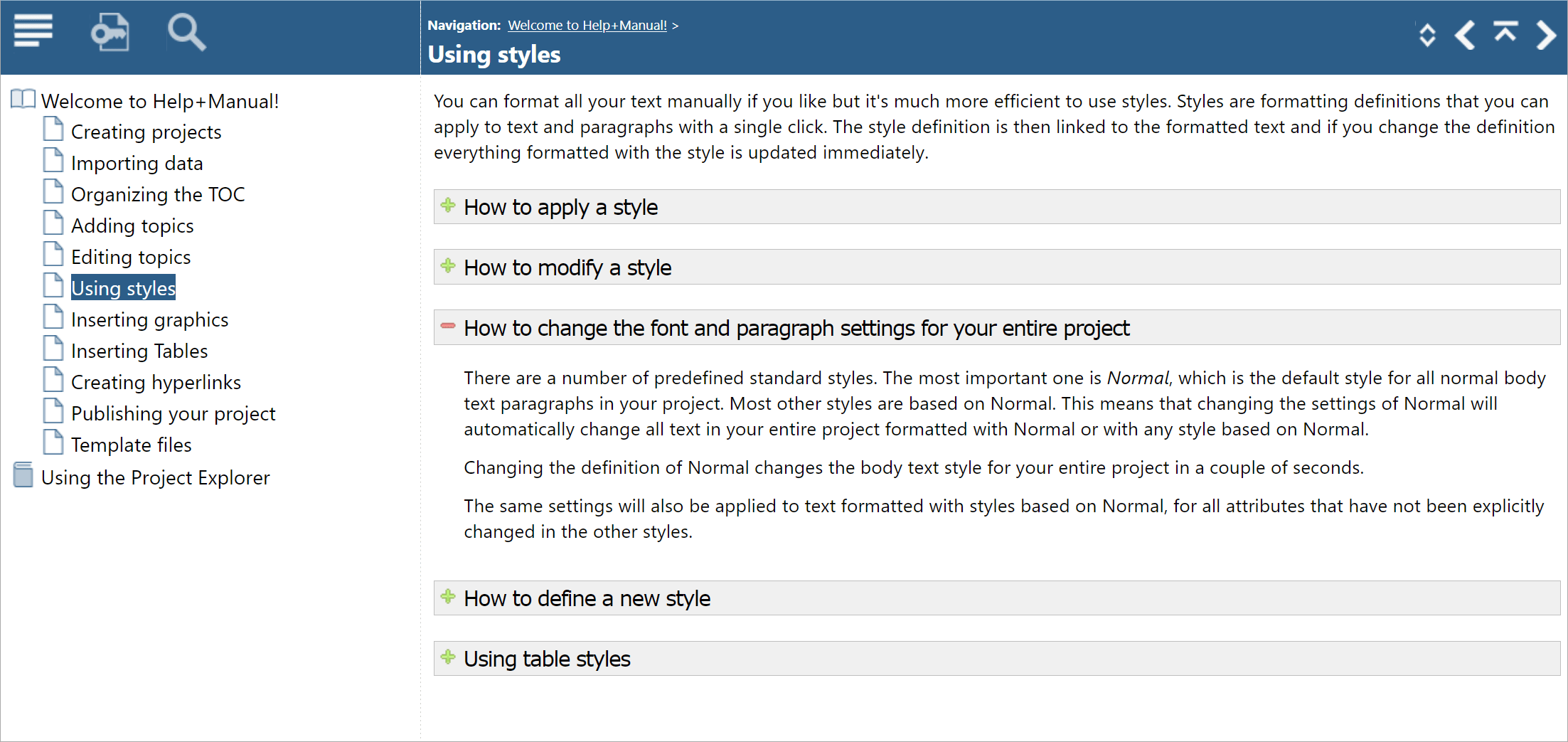Image resolution: width=1568 pixels, height=742 pixels.
Task: Open the 'Creating projects' topic
Action: tap(146, 132)
